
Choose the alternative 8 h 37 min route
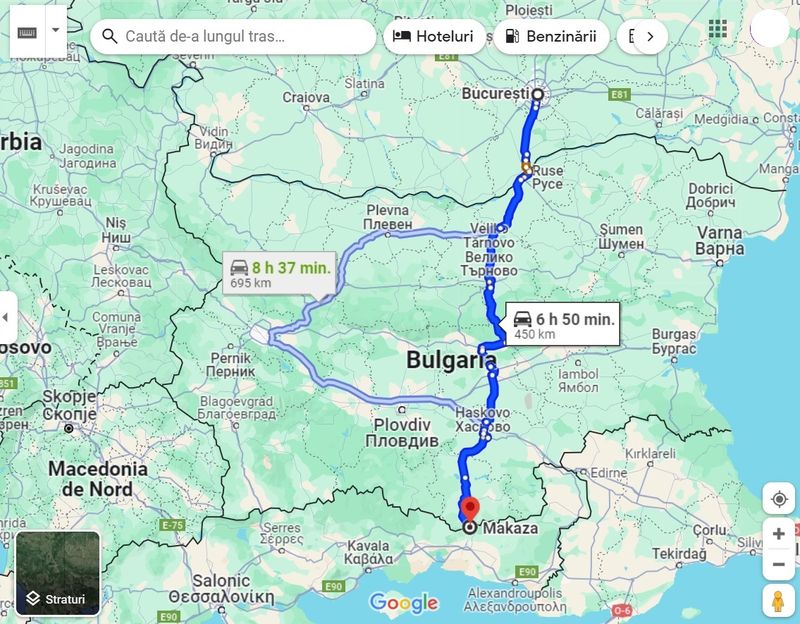279,273
